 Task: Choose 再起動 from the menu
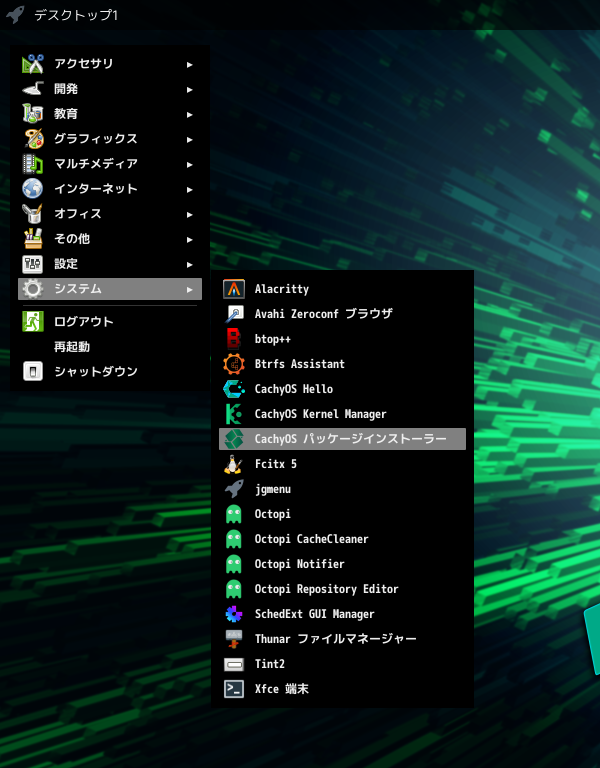(72, 346)
